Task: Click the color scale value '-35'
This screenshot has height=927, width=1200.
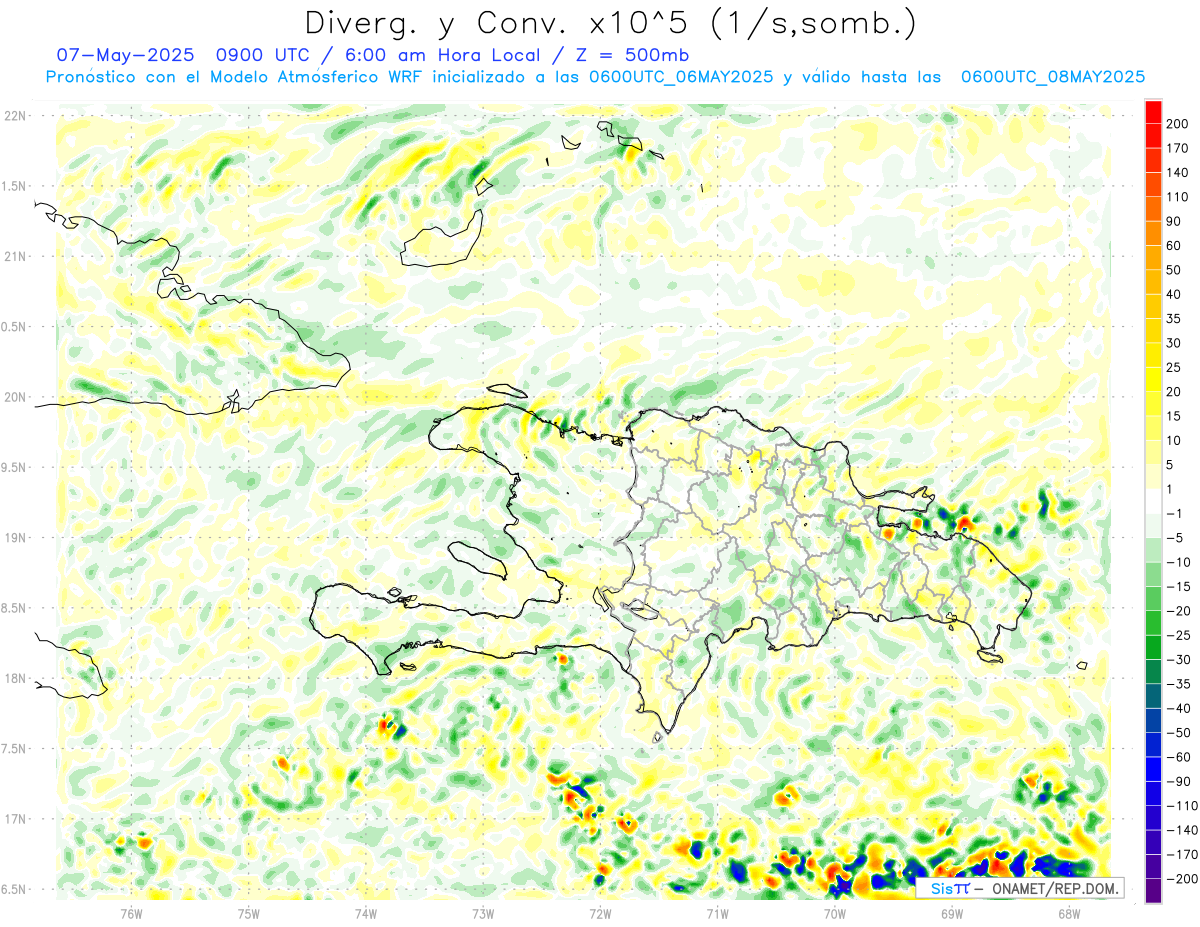Action: (1181, 684)
